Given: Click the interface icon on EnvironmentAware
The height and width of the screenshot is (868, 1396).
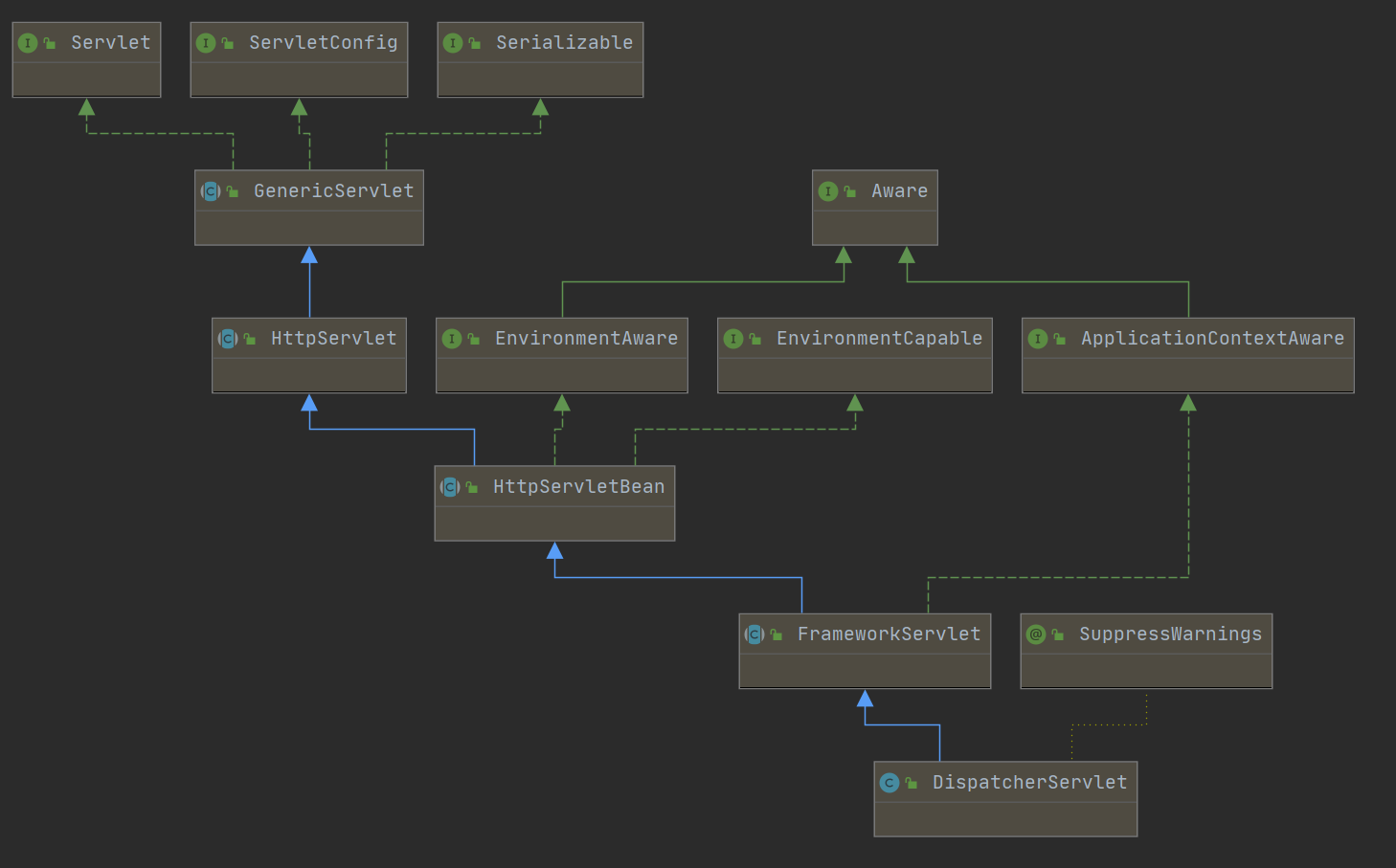Looking at the screenshot, I should click(x=452, y=338).
